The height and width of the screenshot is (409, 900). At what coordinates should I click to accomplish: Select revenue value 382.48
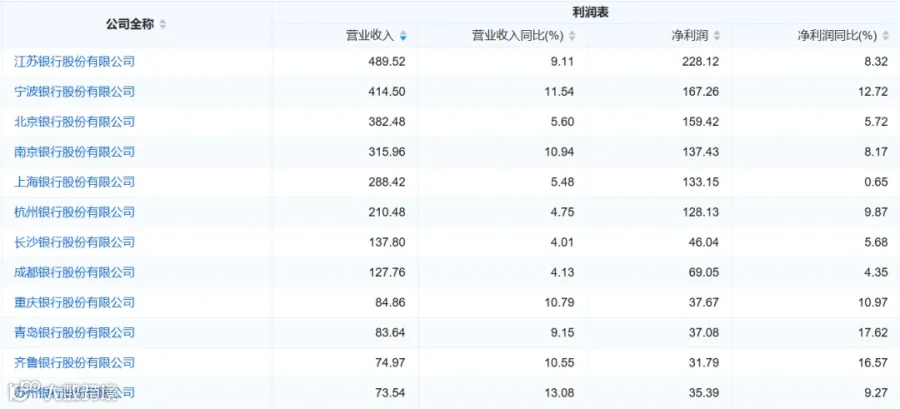pyautogui.click(x=387, y=122)
